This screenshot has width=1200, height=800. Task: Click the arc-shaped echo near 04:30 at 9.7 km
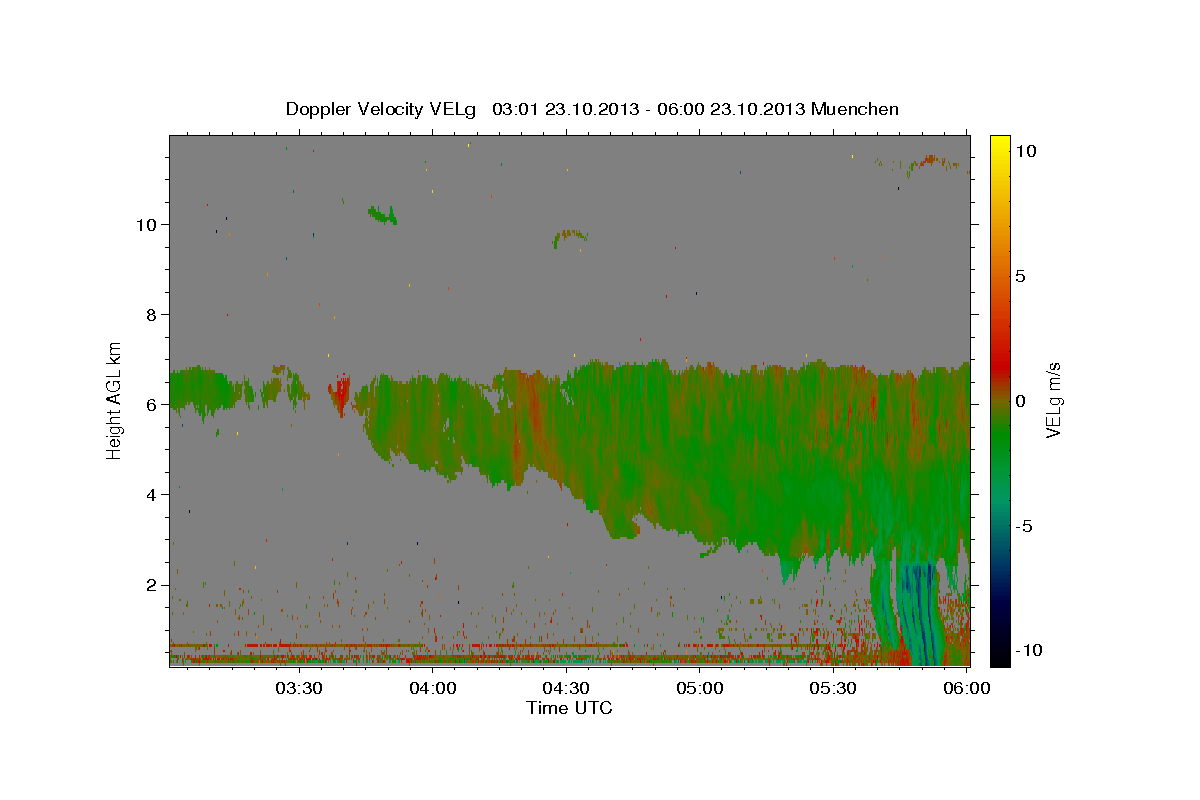click(570, 238)
